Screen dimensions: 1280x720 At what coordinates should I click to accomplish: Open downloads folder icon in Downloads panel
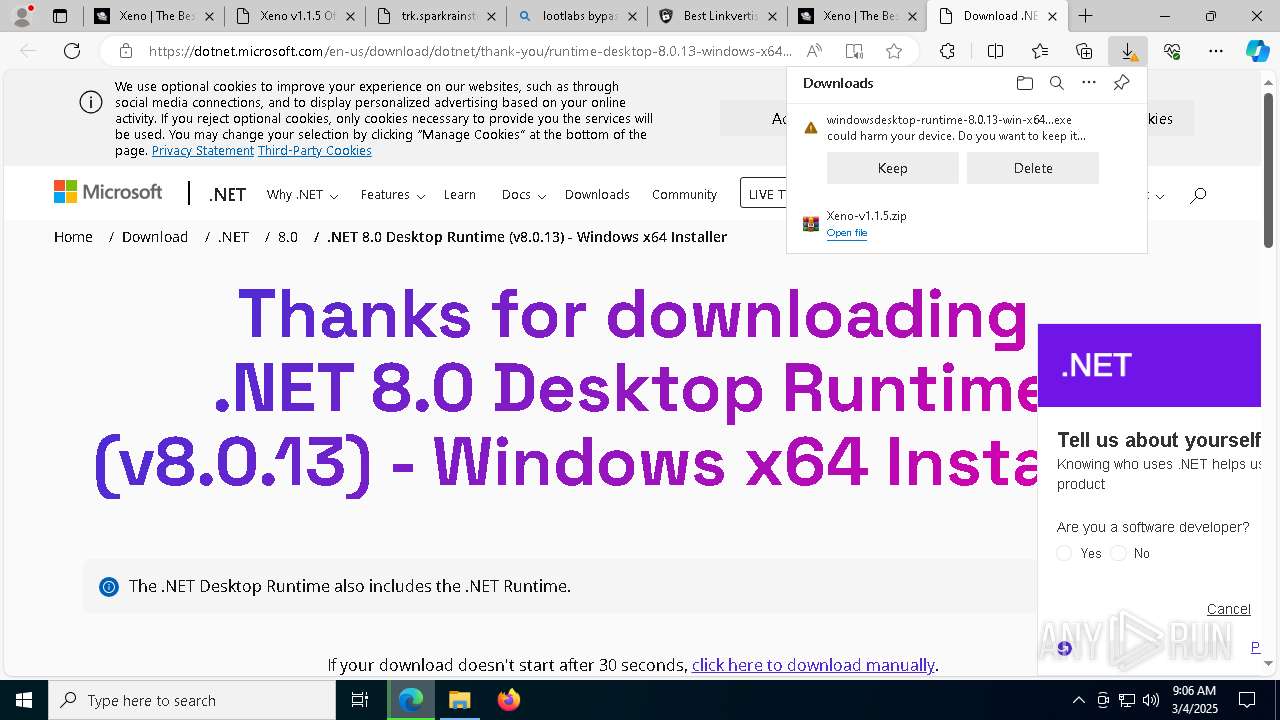[x=1024, y=83]
